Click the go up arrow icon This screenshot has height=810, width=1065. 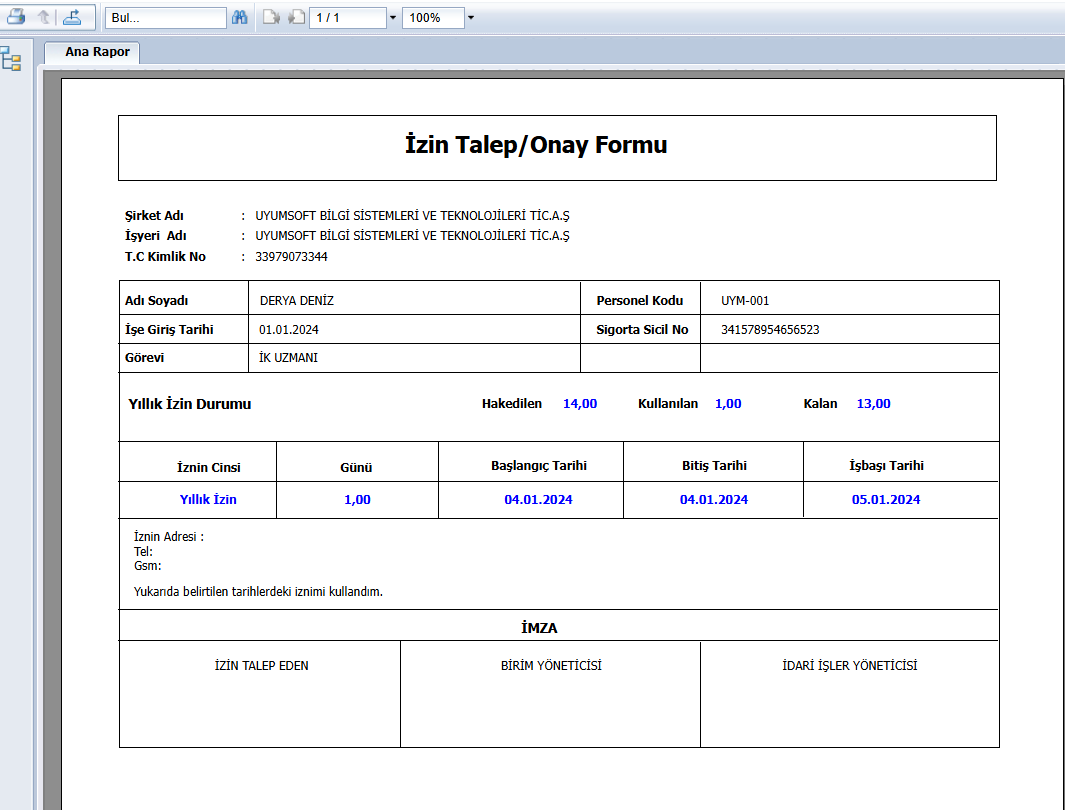(44, 16)
